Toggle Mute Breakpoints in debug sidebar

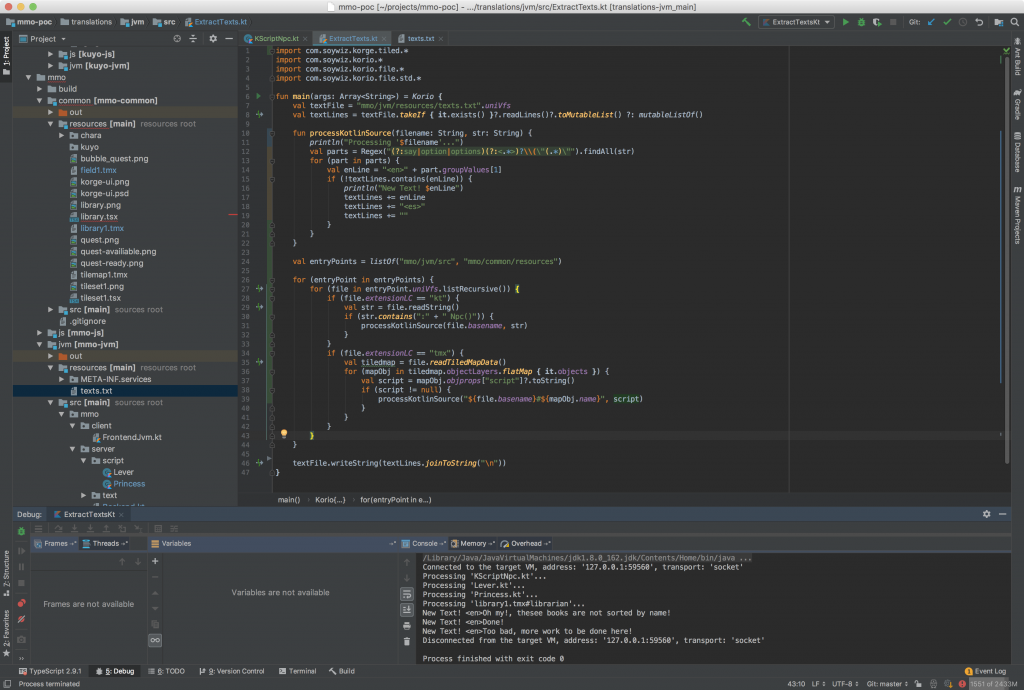(x=21, y=620)
